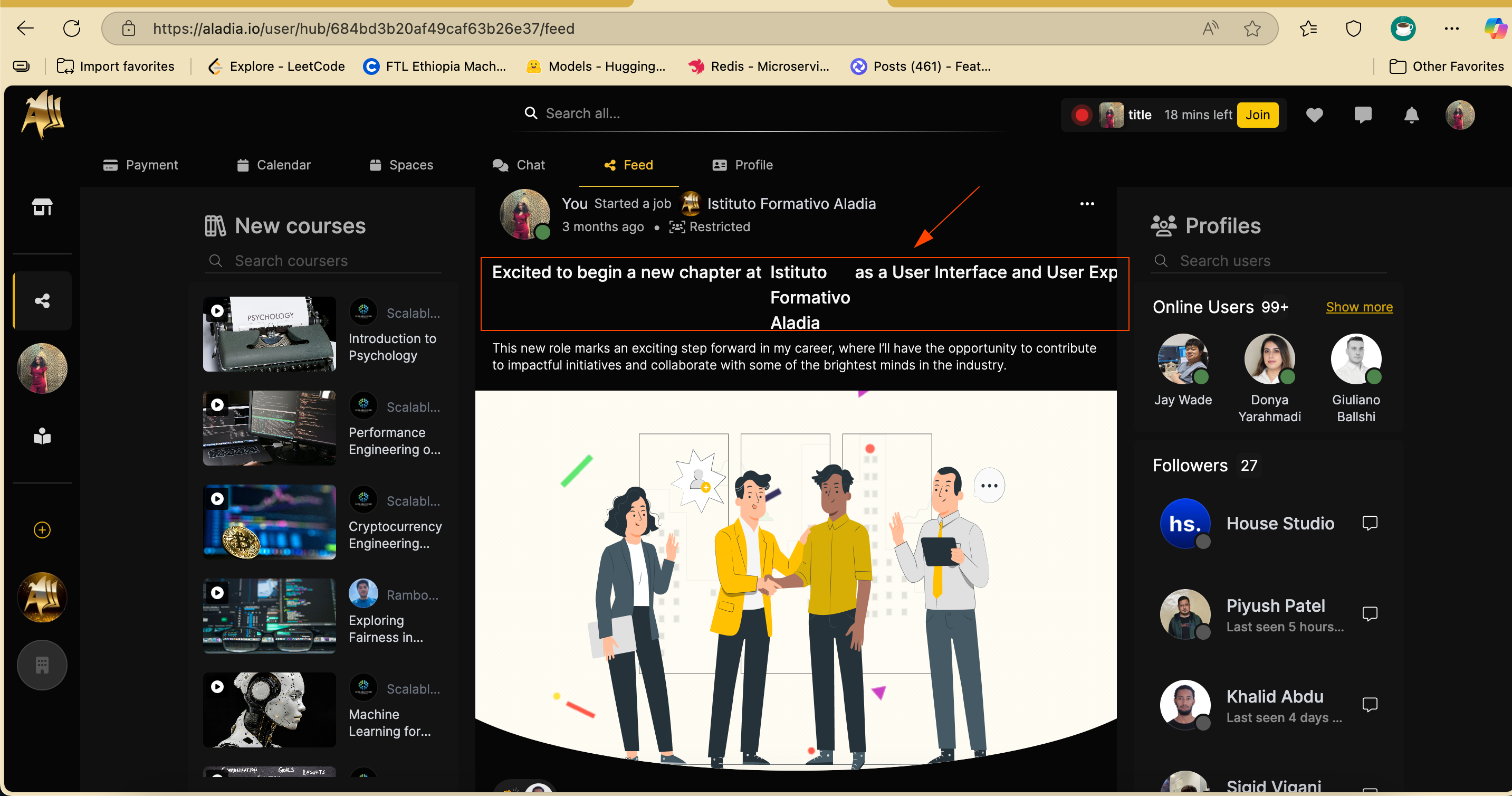Open Explore - LeetCode bookmark

pos(276,67)
